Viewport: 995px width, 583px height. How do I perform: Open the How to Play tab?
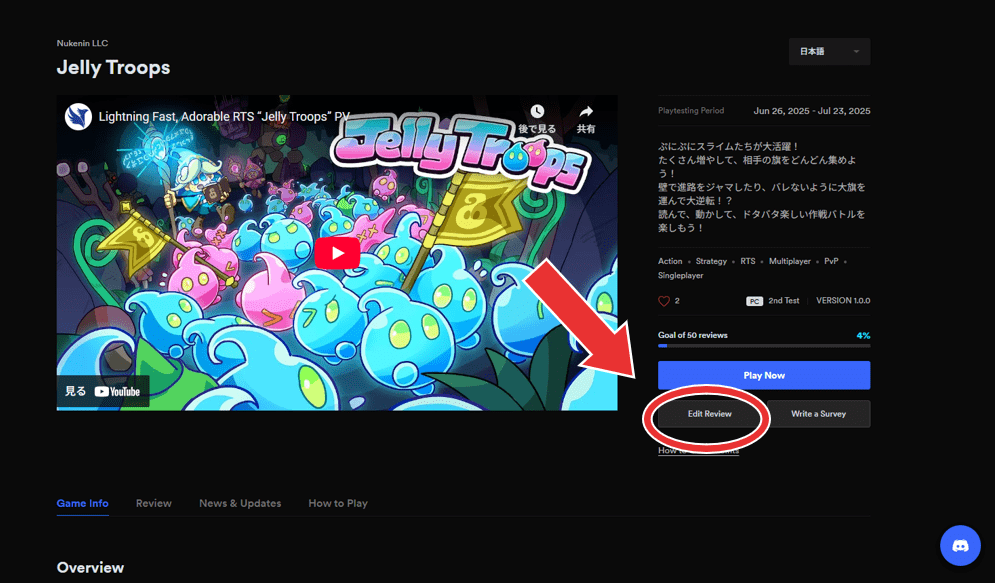tap(338, 503)
